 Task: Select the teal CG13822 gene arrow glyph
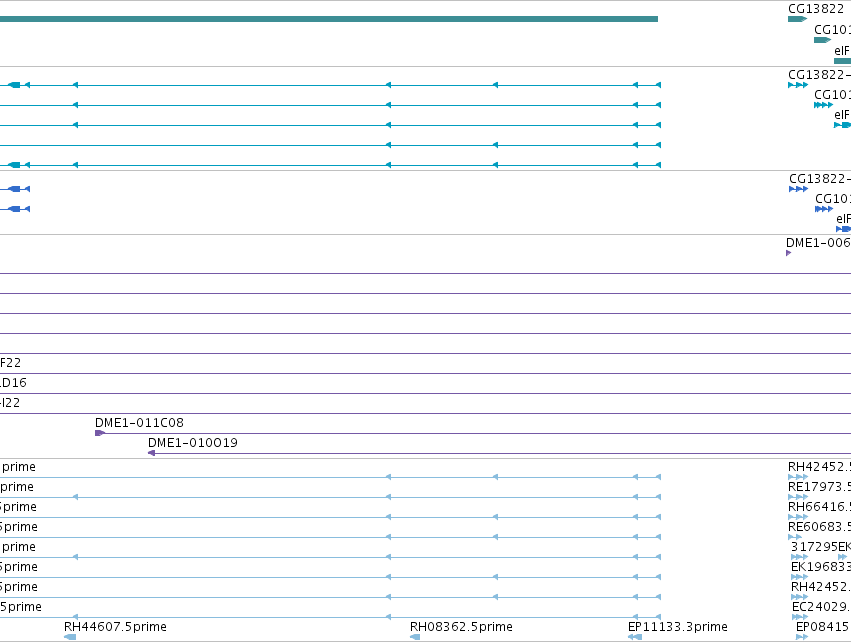(797, 19)
